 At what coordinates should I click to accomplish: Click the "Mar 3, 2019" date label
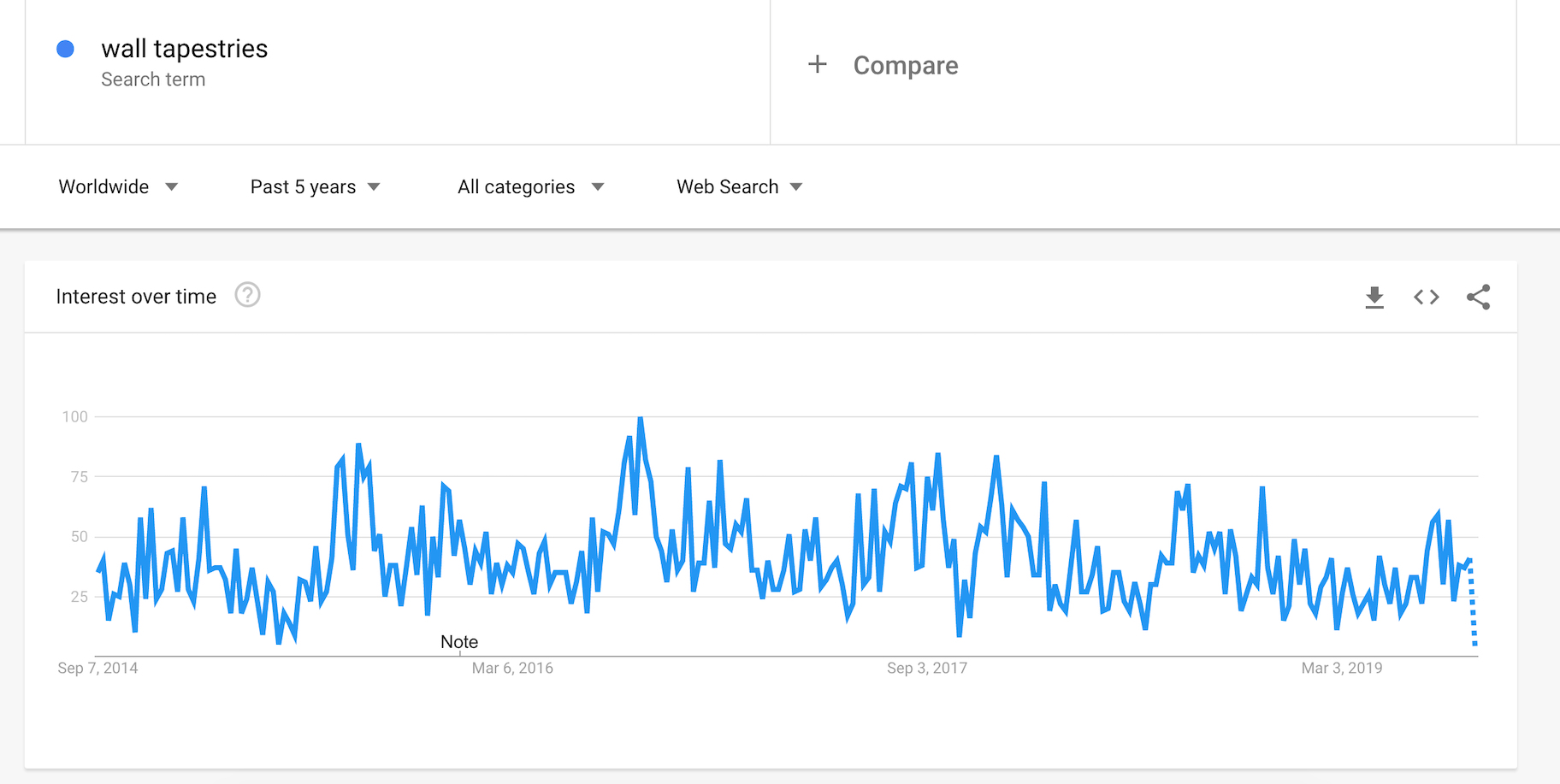pos(1342,668)
